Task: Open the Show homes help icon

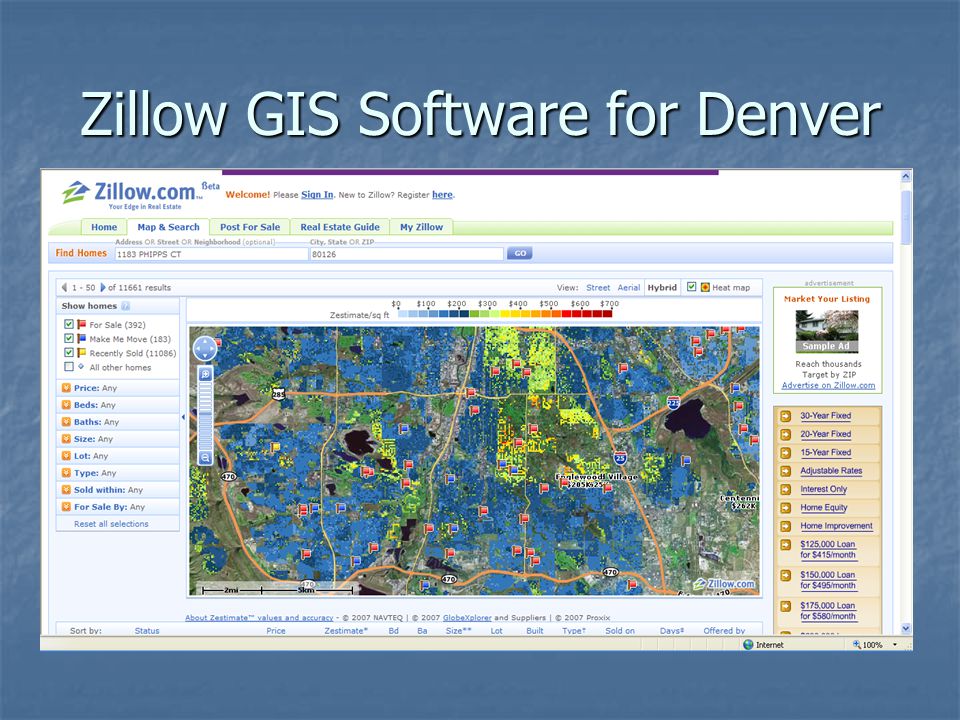Action: (x=126, y=306)
